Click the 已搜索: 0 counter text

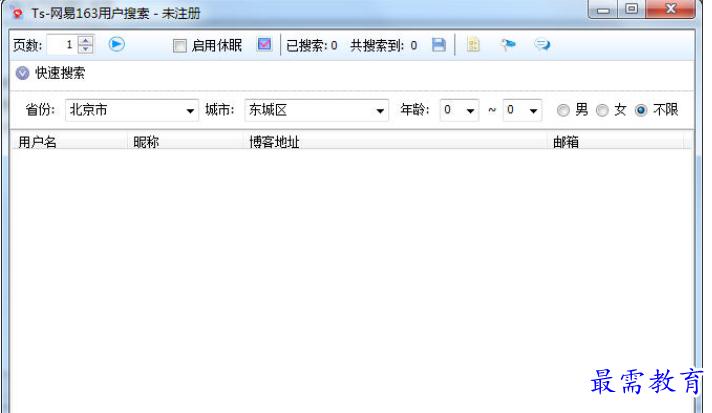[312, 45]
